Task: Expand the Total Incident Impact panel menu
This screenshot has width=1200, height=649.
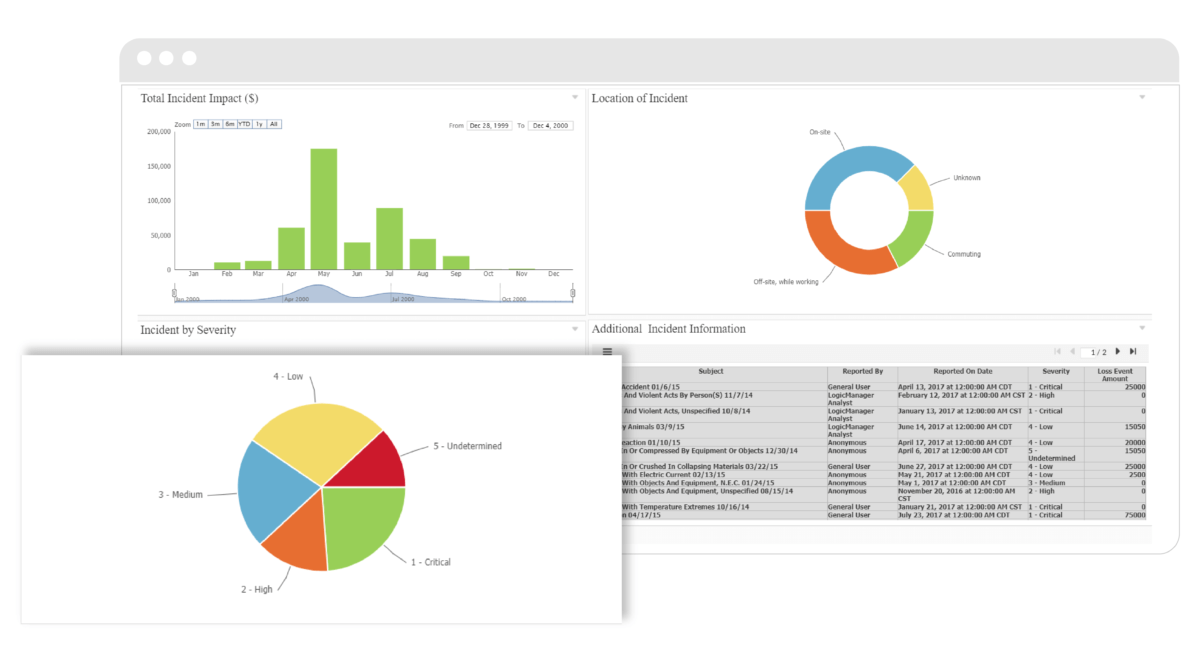Action: tap(575, 98)
